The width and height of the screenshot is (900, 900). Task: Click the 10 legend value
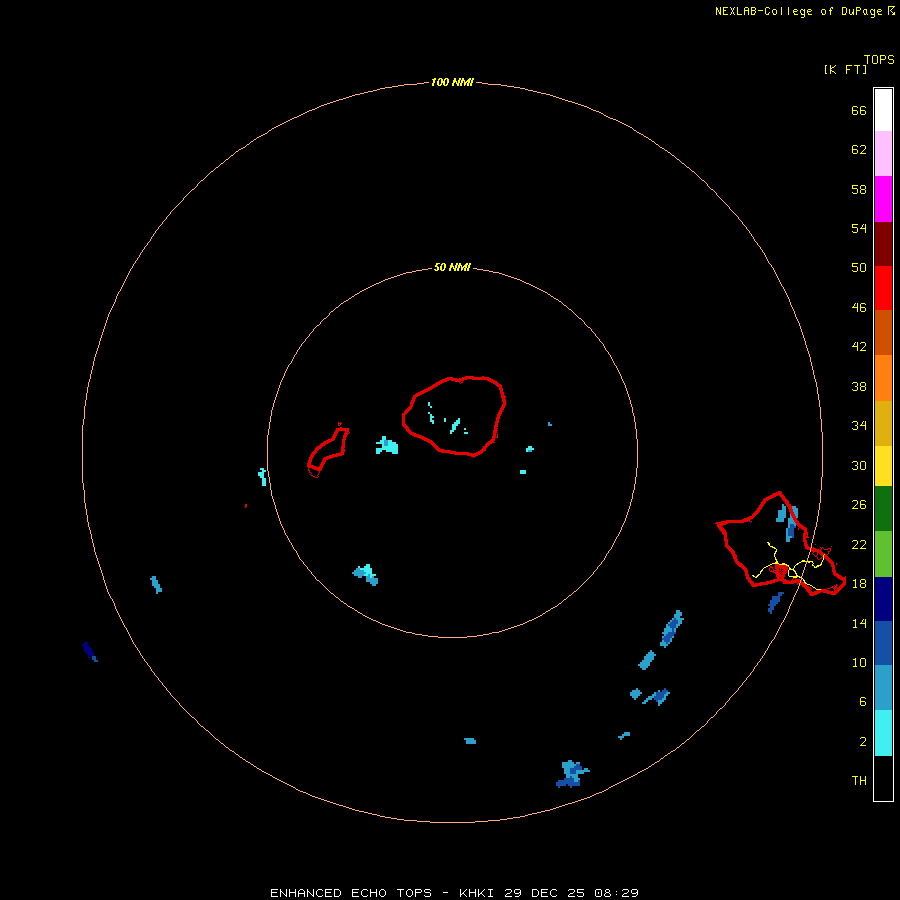859,662
